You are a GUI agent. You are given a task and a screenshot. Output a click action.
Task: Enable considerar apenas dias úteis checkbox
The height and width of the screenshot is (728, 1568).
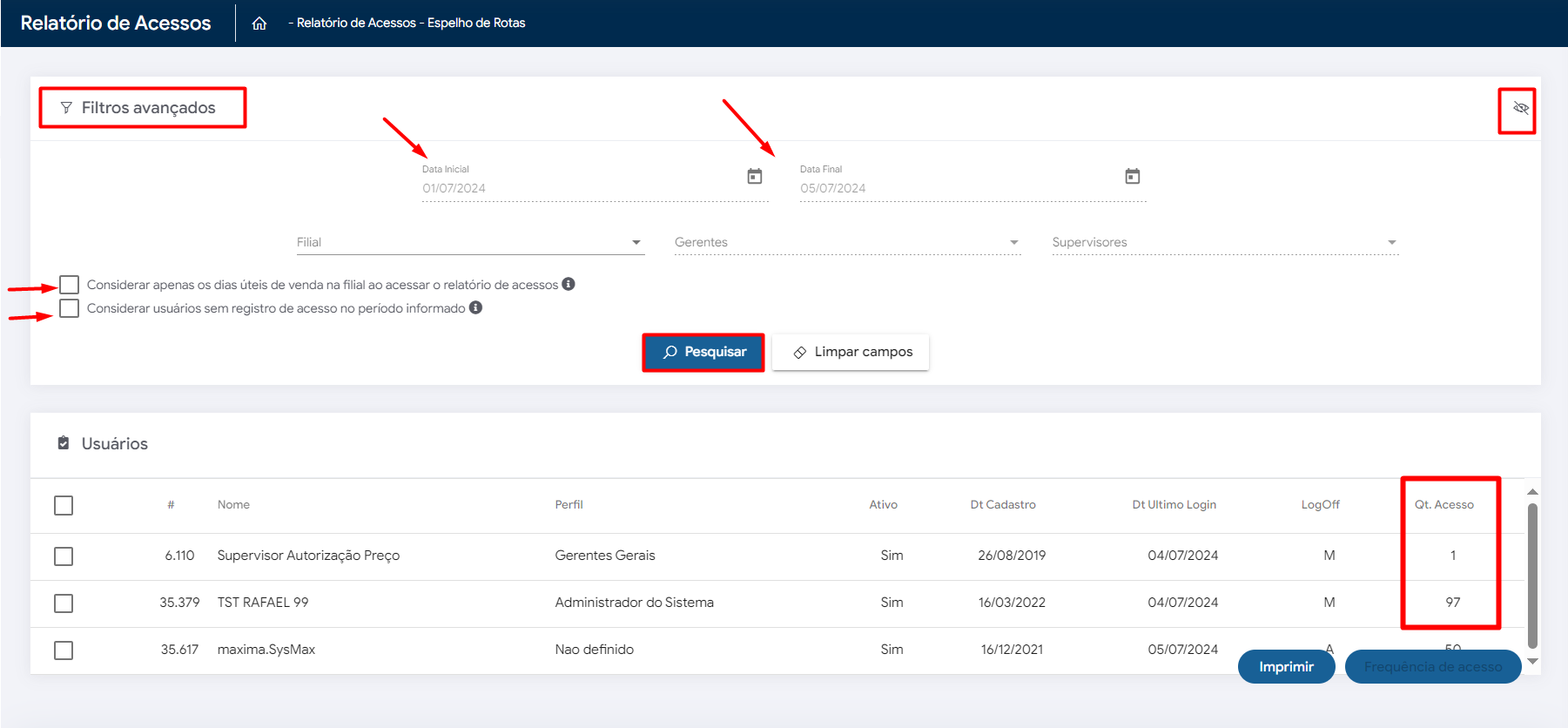pyautogui.click(x=70, y=285)
